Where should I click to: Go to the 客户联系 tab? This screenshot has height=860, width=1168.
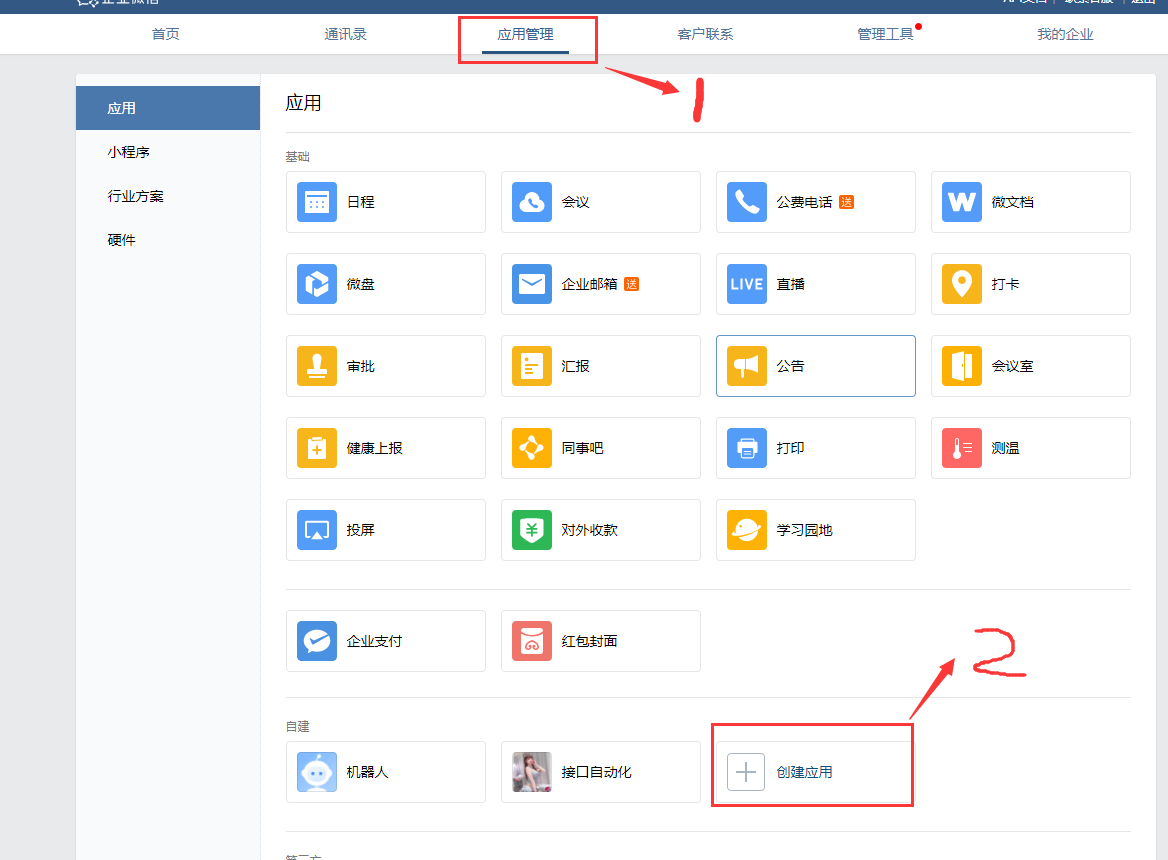pos(705,34)
